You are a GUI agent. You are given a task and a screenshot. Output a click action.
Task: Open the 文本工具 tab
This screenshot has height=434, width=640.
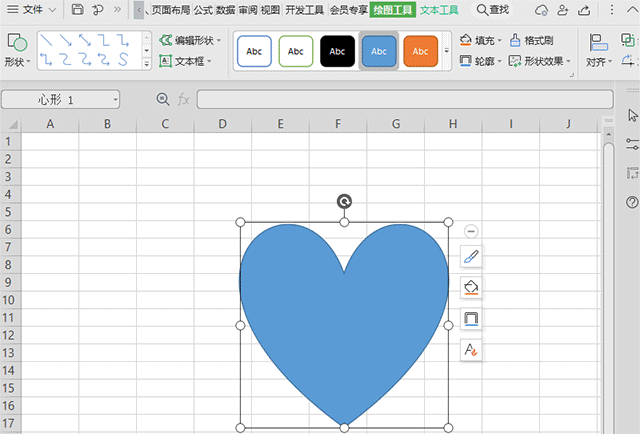[x=439, y=10]
